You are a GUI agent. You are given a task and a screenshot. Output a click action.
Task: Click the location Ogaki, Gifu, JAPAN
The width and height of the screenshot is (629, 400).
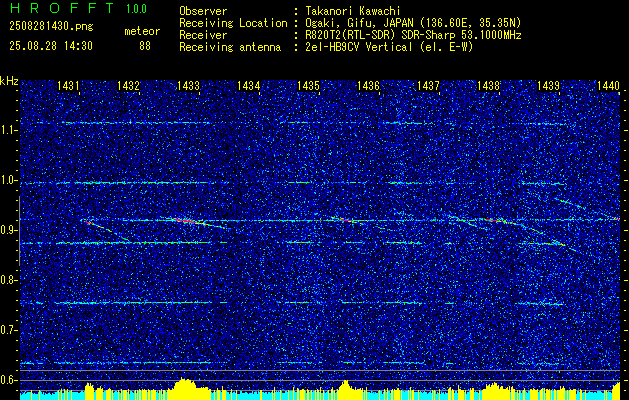pos(360,23)
